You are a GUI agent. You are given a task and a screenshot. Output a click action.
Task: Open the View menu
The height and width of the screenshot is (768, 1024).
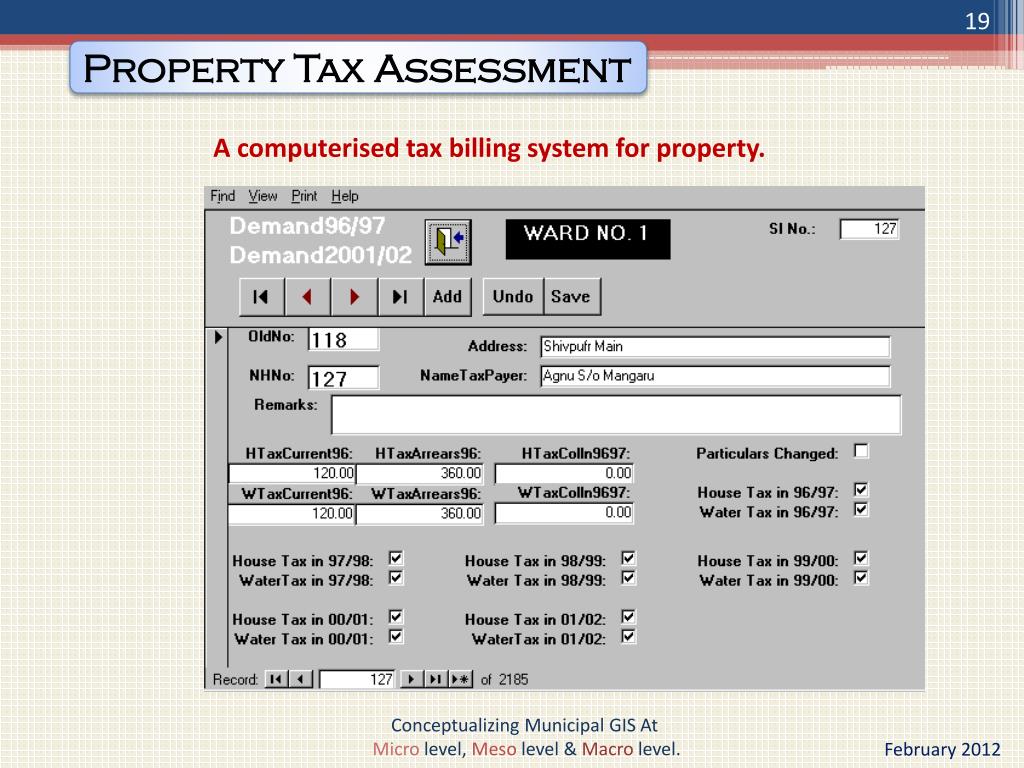263,196
